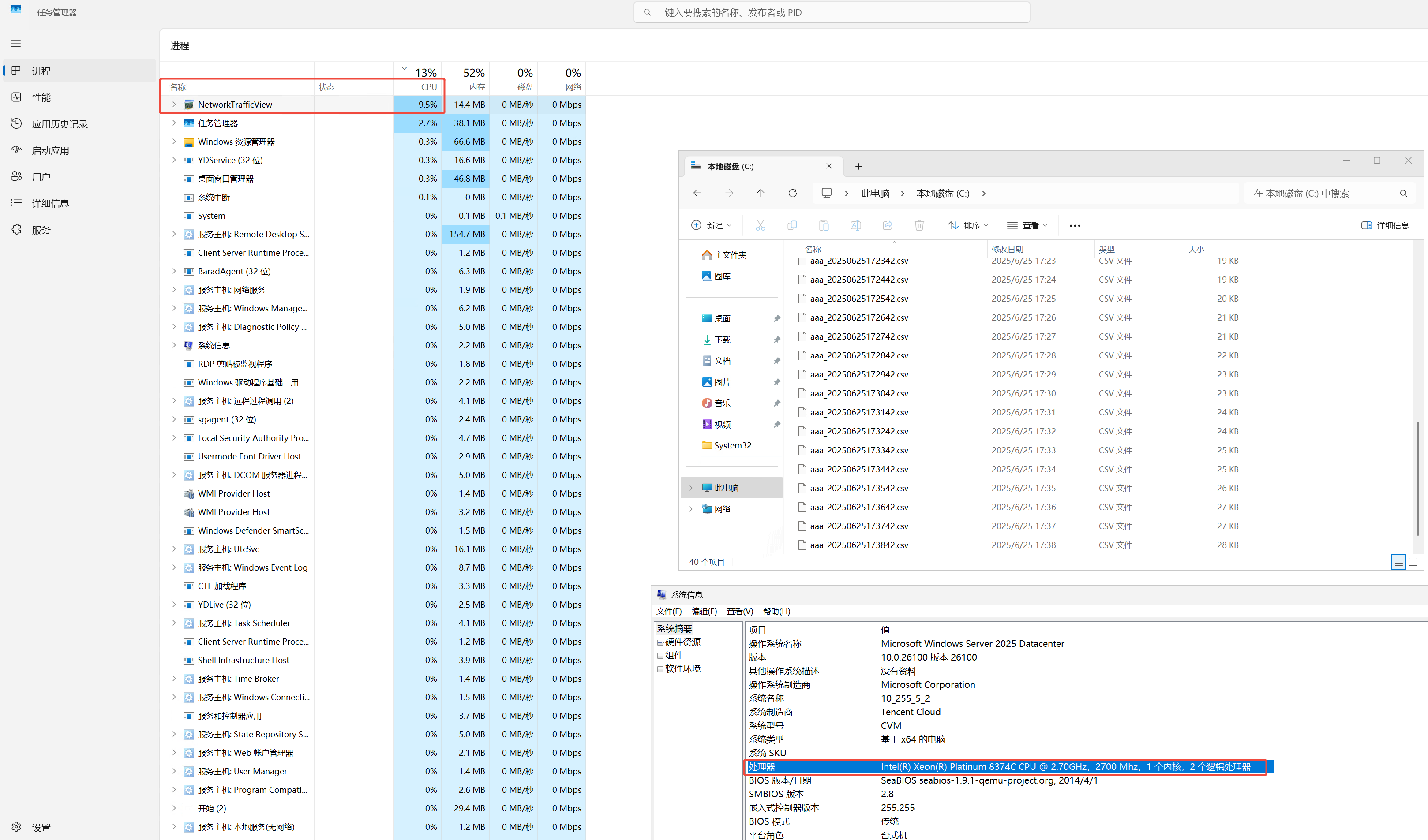This screenshot has height=840, width=1428.
Task: Click the Task Manager search box
Action: click(831, 12)
